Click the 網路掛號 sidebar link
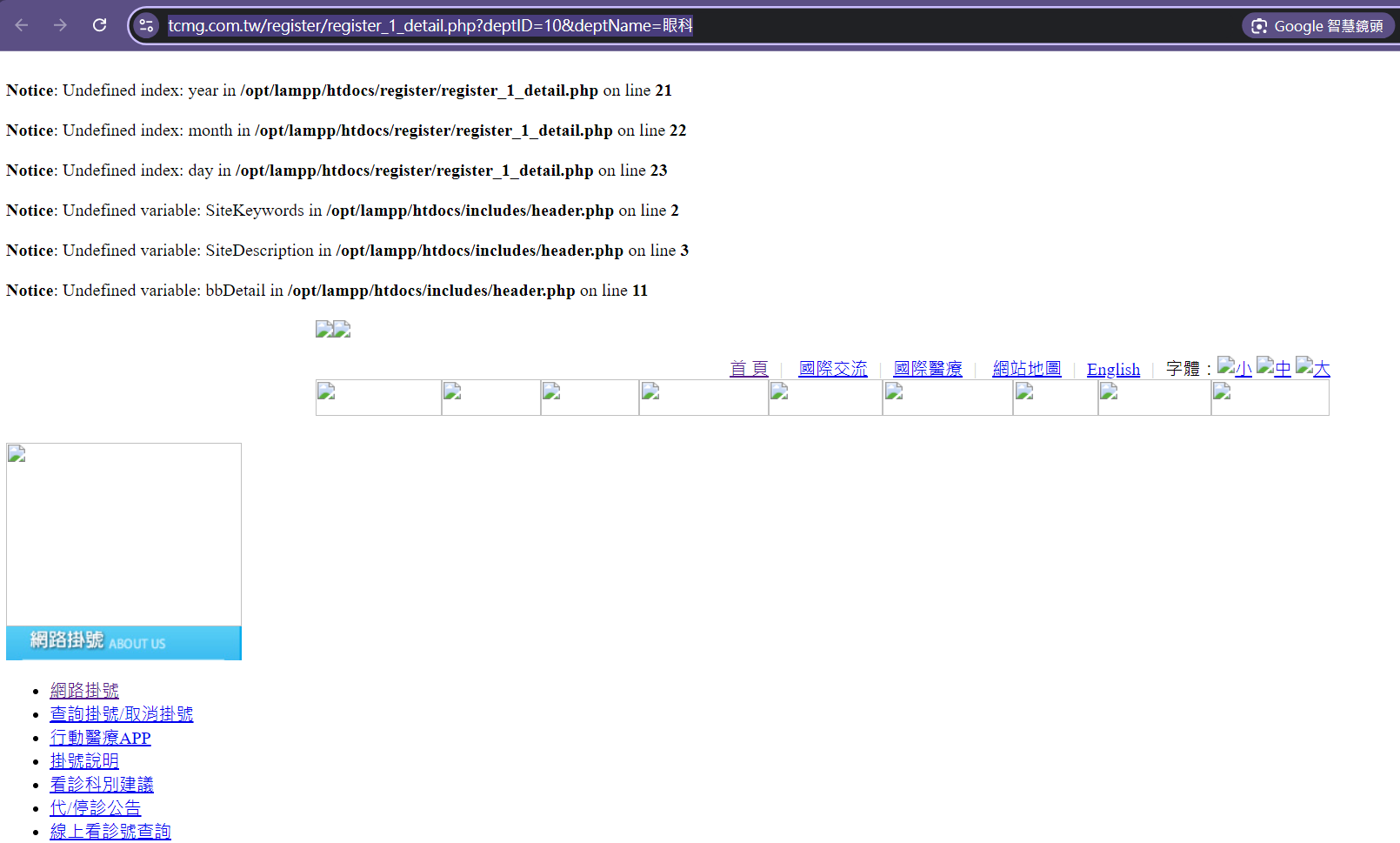 (x=84, y=691)
